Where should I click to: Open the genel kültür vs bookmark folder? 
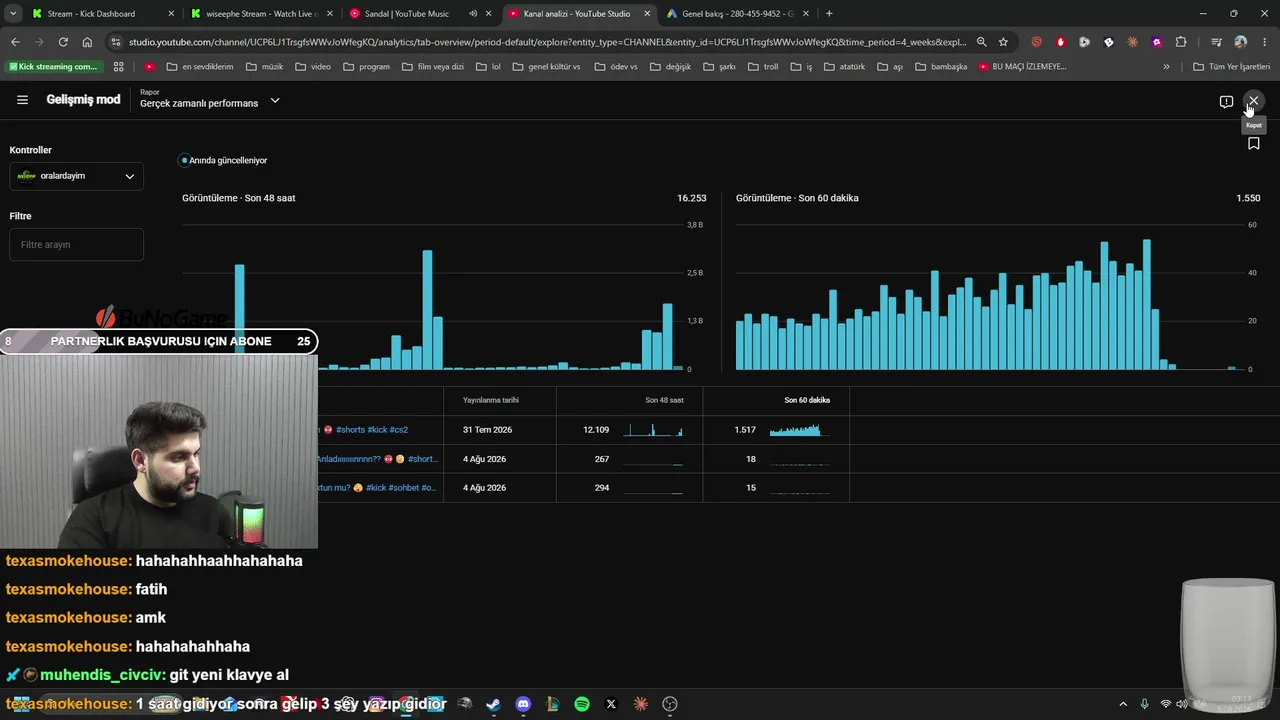click(x=546, y=67)
